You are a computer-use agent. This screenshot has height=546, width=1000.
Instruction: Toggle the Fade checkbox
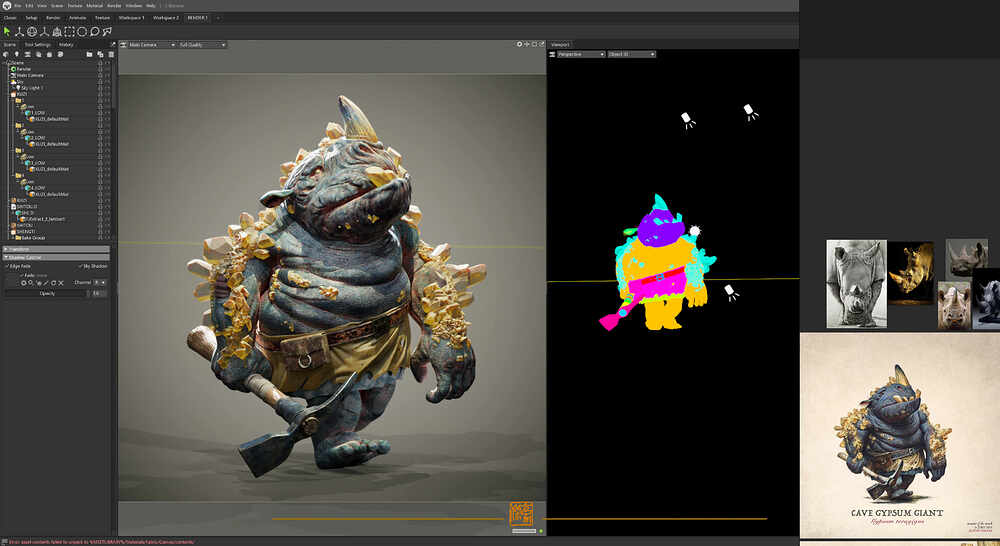pos(22,275)
